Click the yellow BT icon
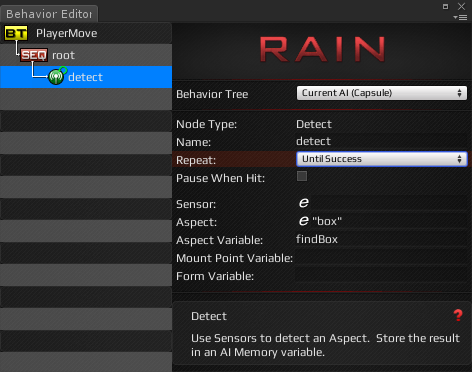 pyautogui.click(x=16, y=33)
